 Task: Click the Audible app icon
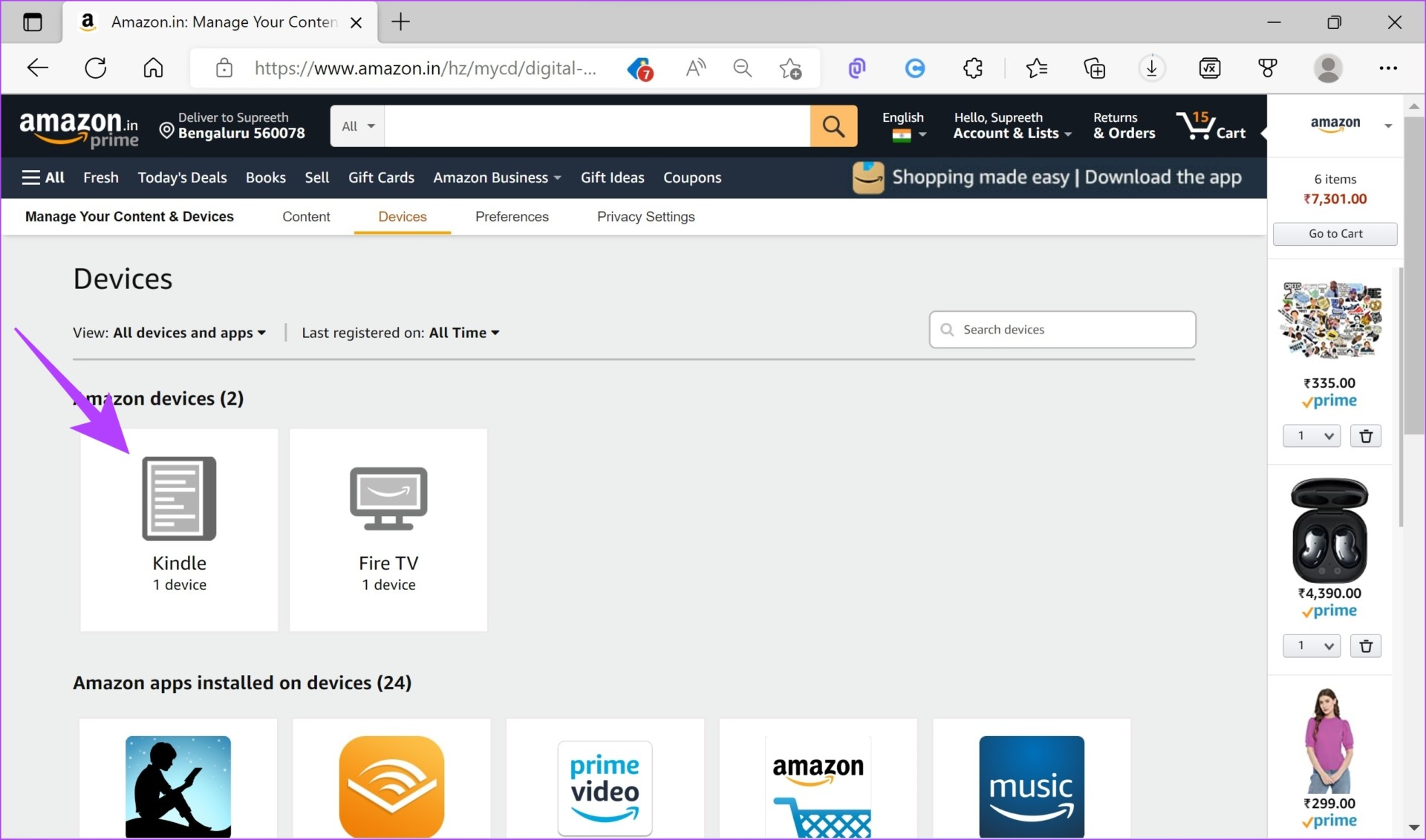(x=391, y=787)
